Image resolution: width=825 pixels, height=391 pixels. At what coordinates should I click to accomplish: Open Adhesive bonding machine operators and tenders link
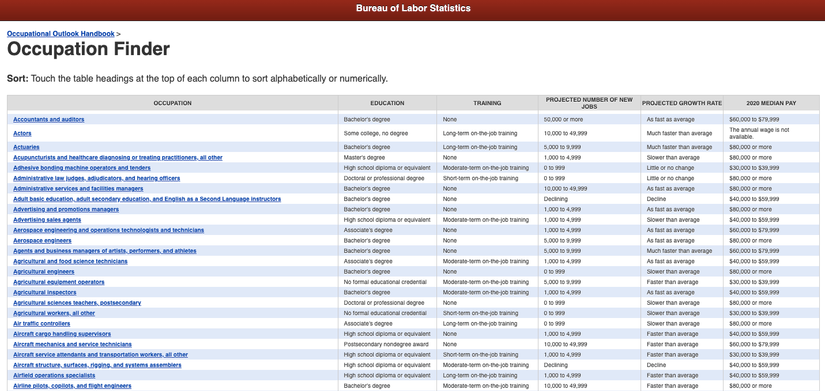82,168
